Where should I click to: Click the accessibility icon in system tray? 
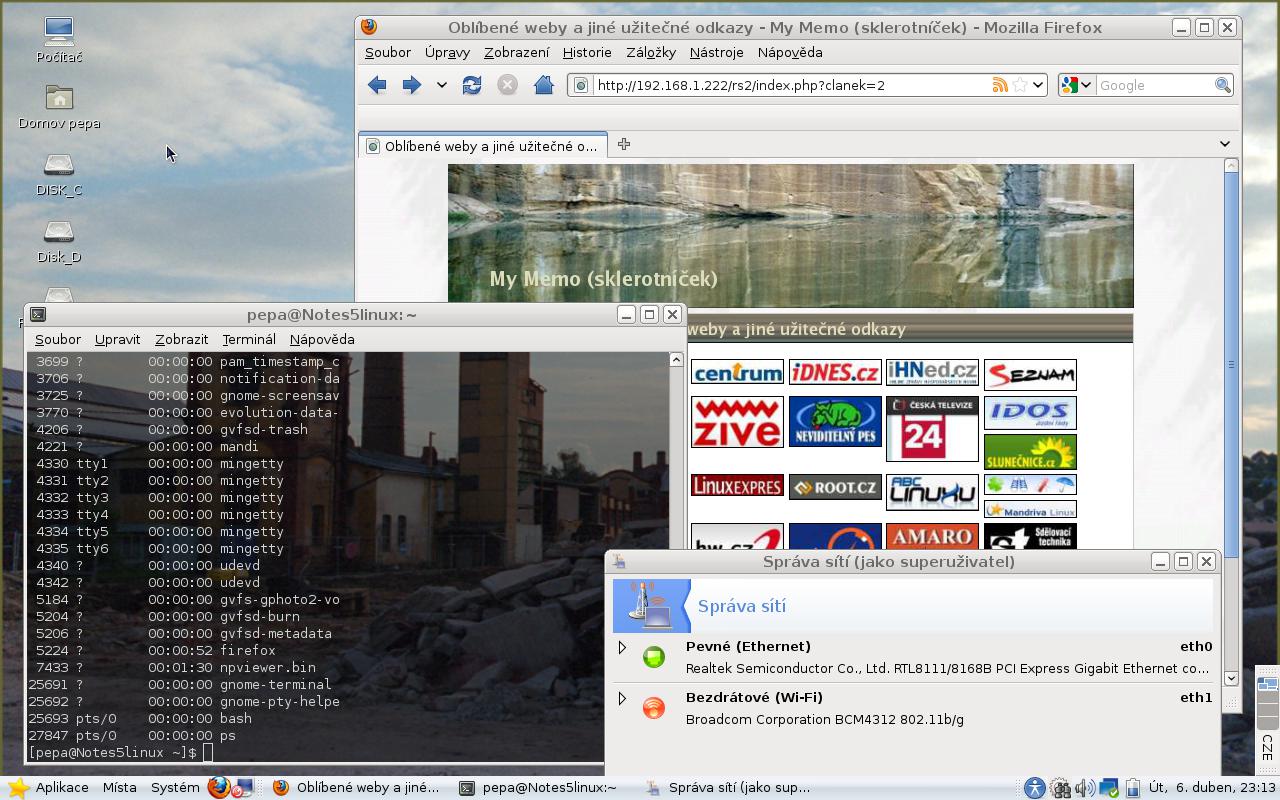click(x=1034, y=788)
